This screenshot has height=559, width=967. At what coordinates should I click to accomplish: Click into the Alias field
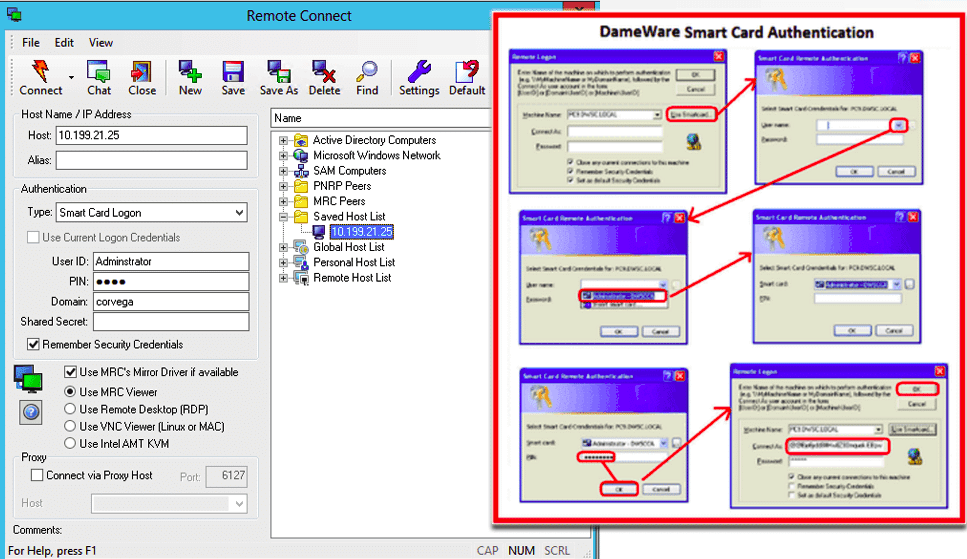coord(152,160)
